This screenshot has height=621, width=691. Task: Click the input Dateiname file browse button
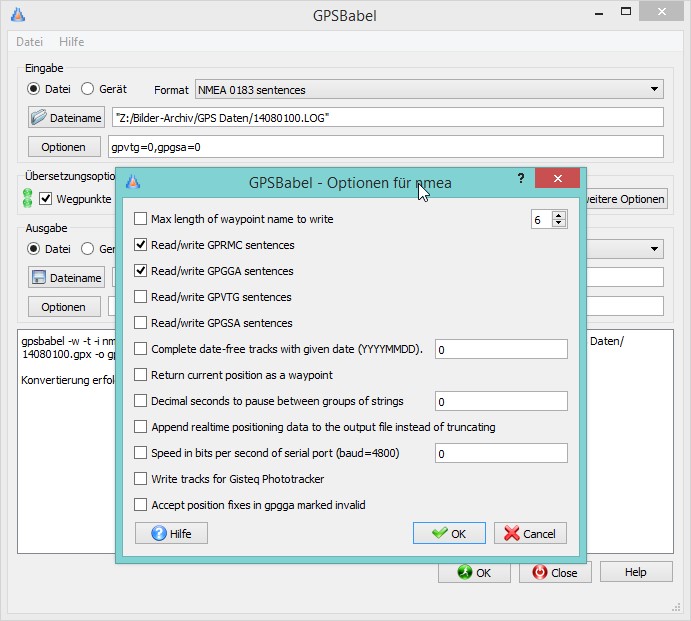pos(66,117)
